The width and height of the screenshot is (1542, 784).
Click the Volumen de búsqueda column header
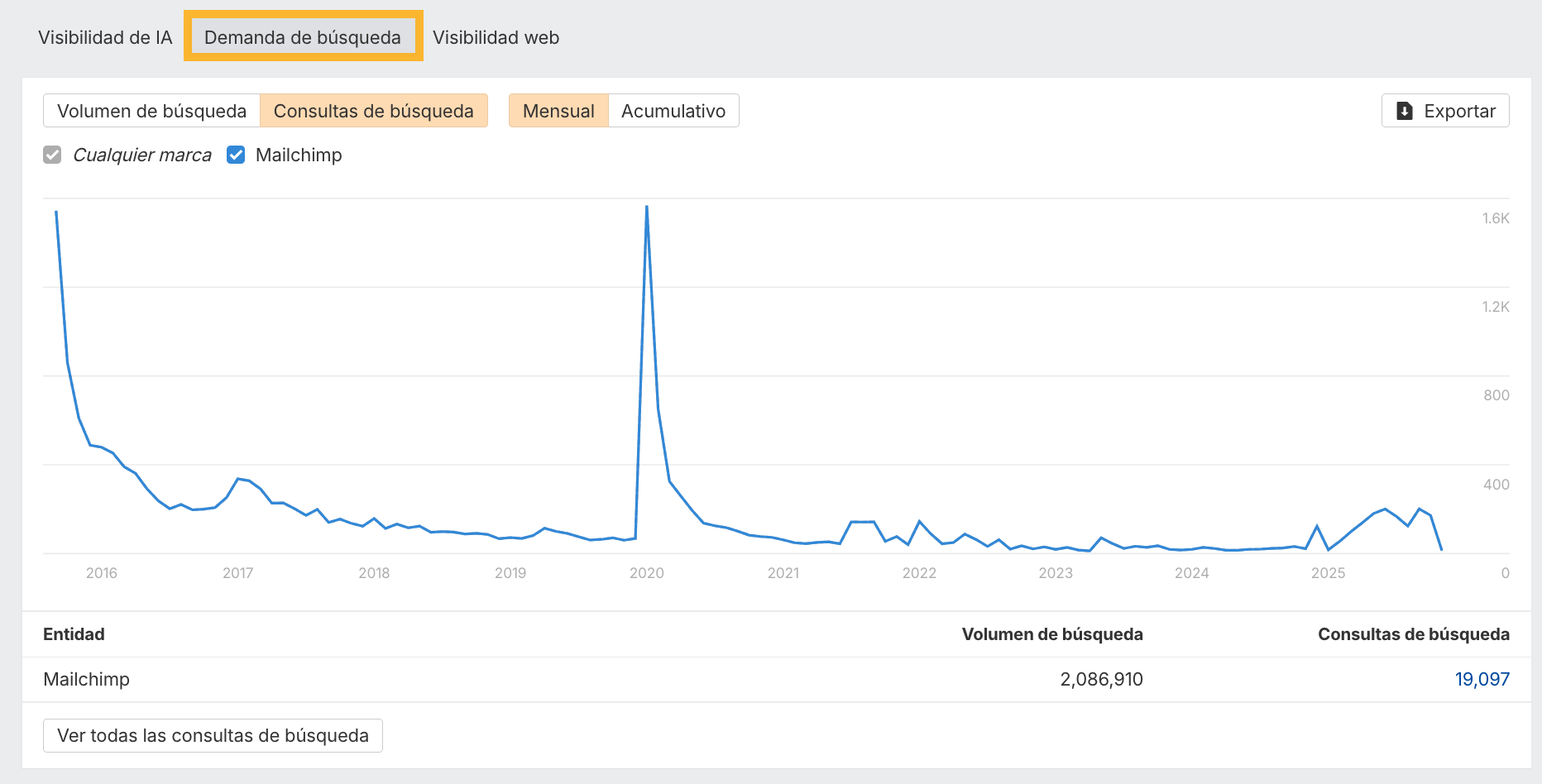pos(1051,634)
